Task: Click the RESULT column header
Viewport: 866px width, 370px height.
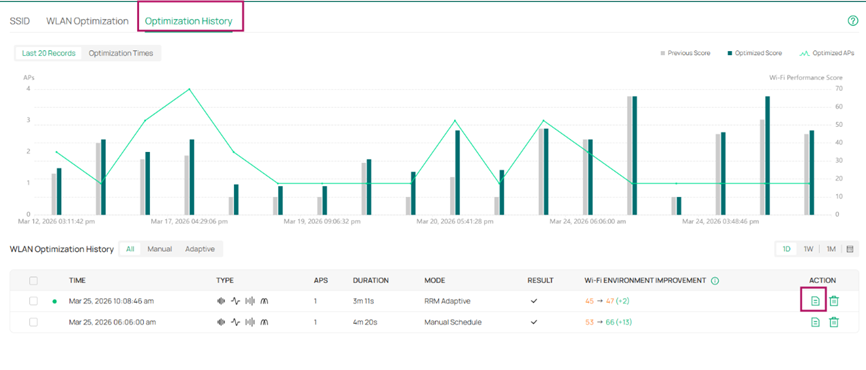Action: 540,281
